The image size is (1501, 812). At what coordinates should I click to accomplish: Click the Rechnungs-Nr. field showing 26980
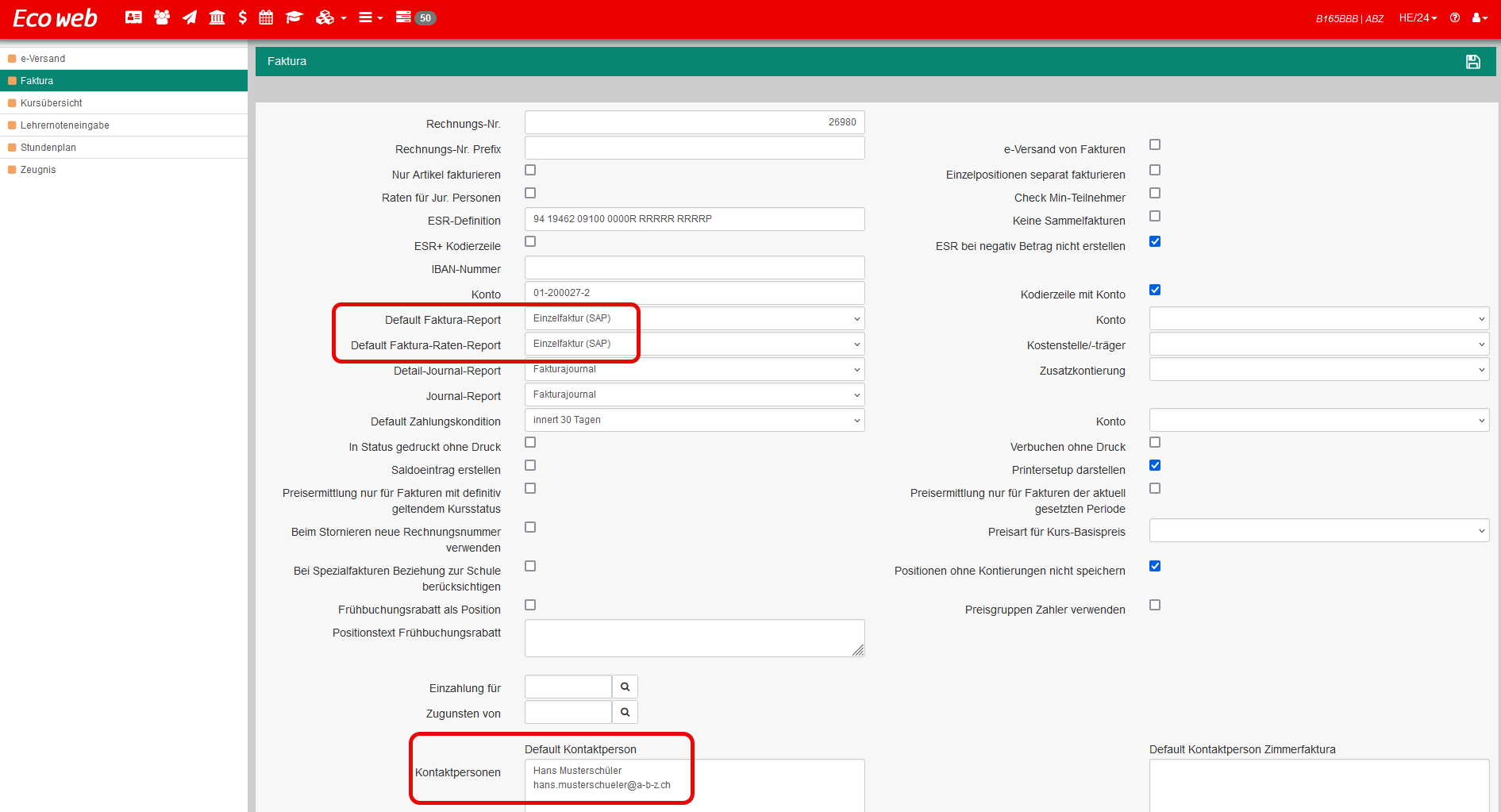tap(695, 122)
